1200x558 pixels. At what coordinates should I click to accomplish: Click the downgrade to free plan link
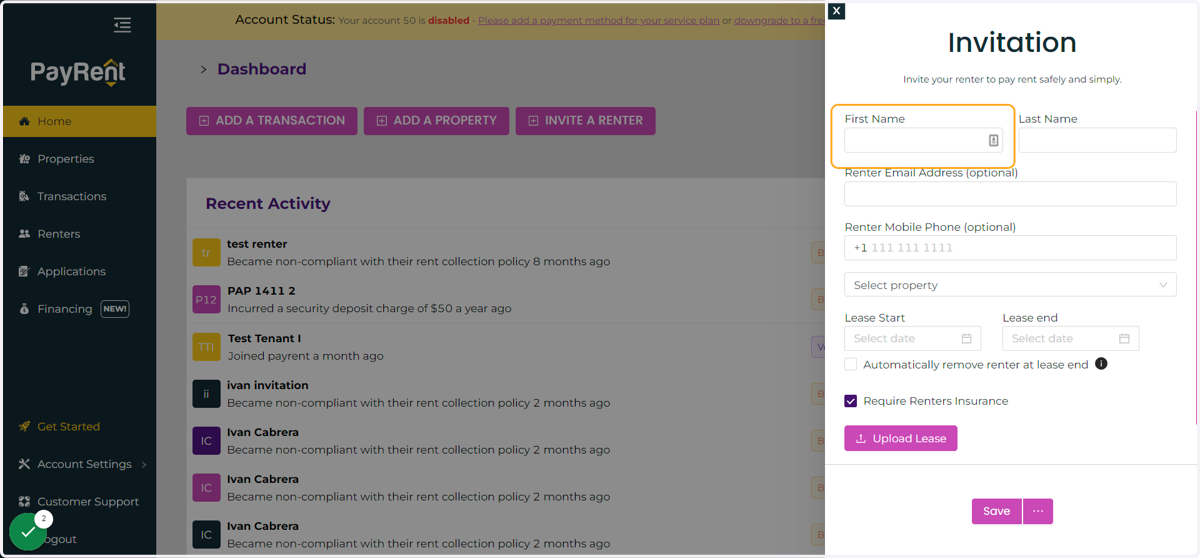[779, 20]
